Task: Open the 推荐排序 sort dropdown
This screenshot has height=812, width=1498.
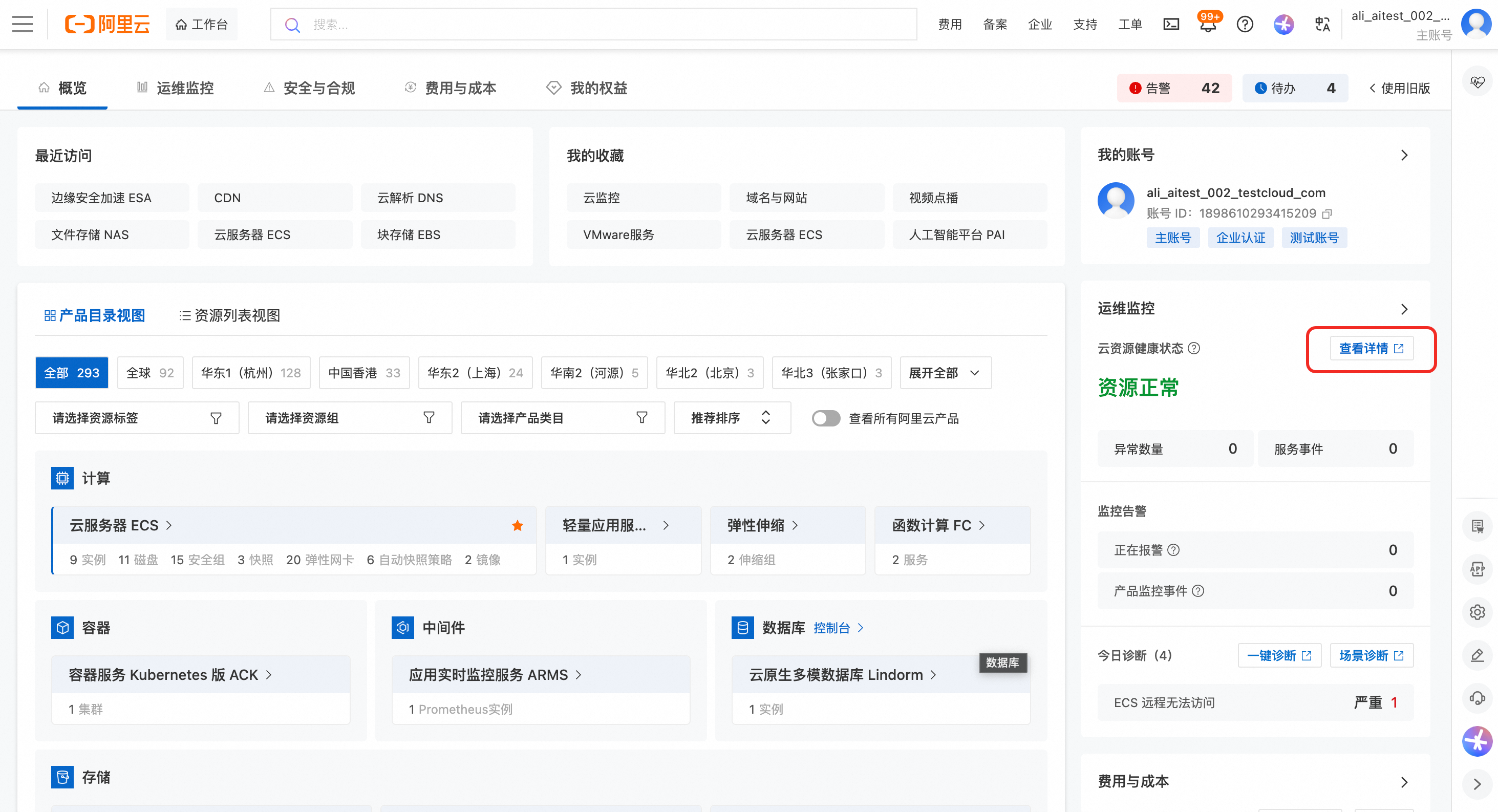Action: pos(731,418)
